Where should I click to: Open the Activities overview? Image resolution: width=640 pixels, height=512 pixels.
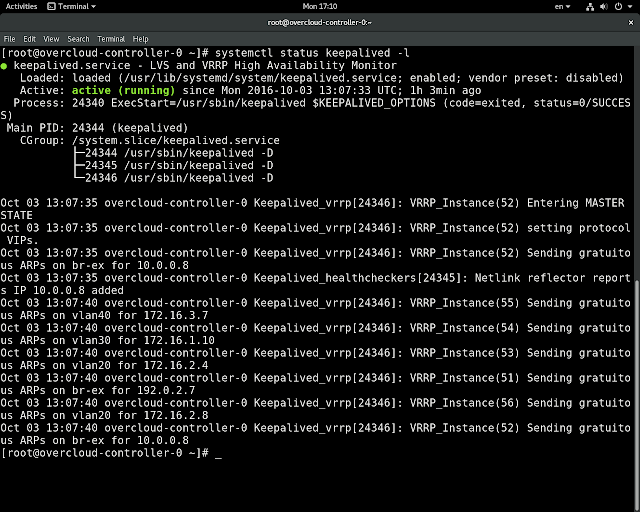point(21,6)
